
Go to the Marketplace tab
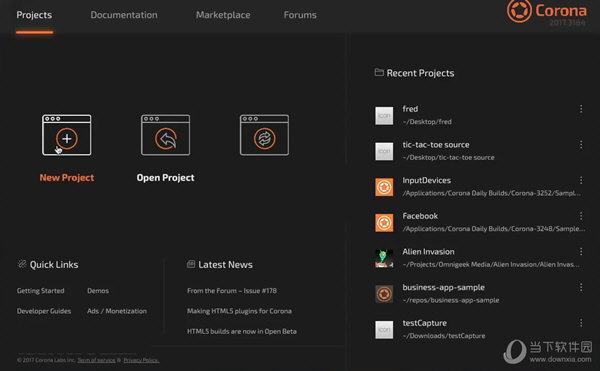pyautogui.click(x=223, y=15)
